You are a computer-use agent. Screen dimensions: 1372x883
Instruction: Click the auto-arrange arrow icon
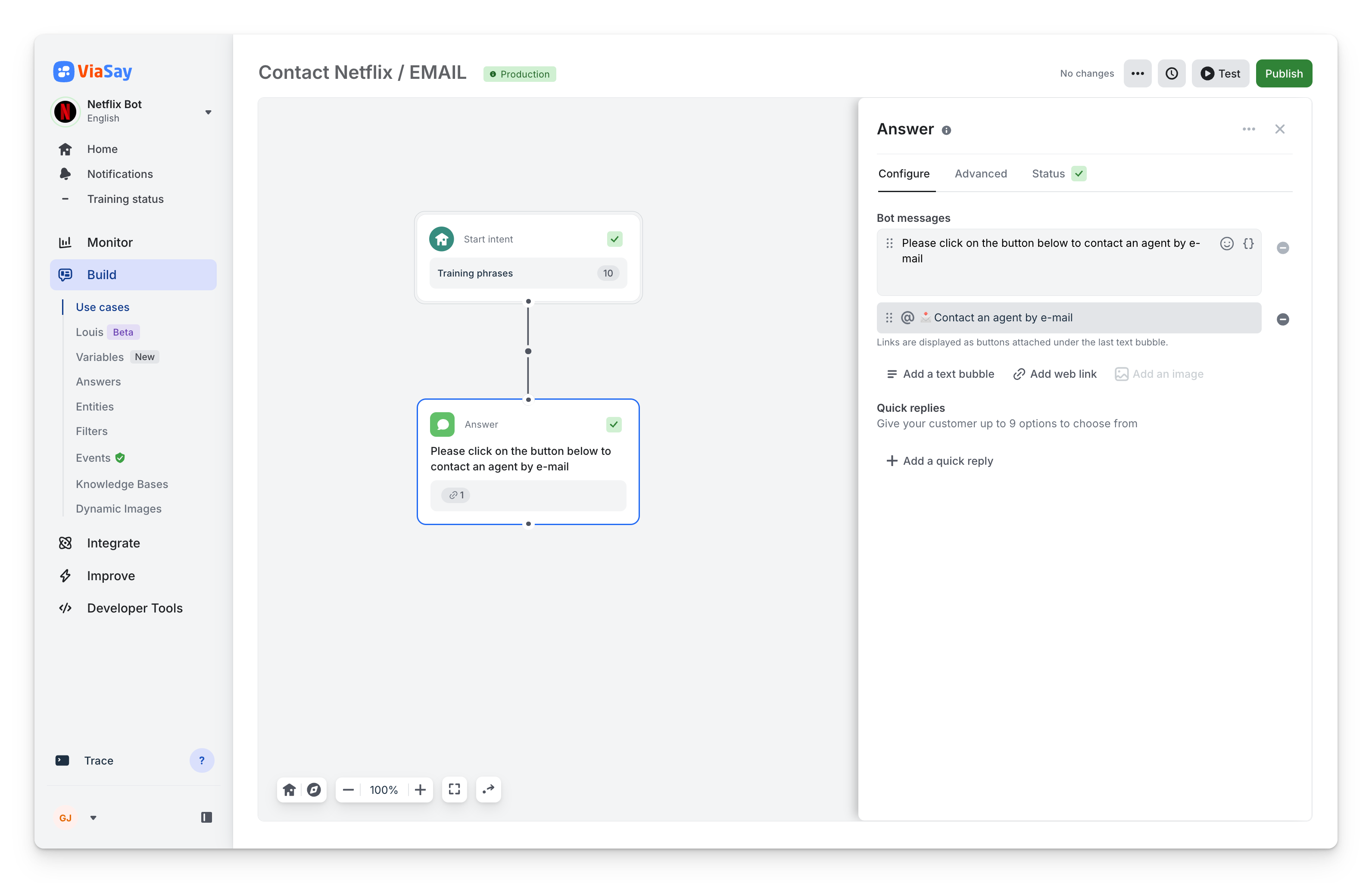488,790
